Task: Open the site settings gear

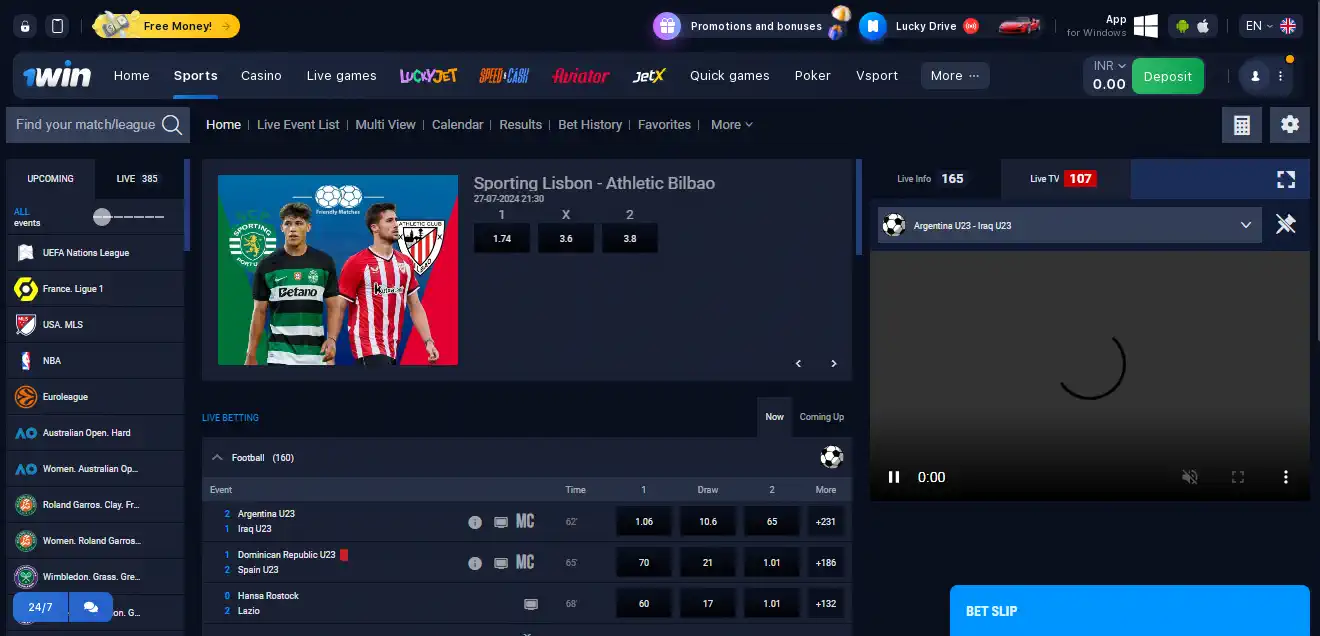Action: click(x=1289, y=124)
